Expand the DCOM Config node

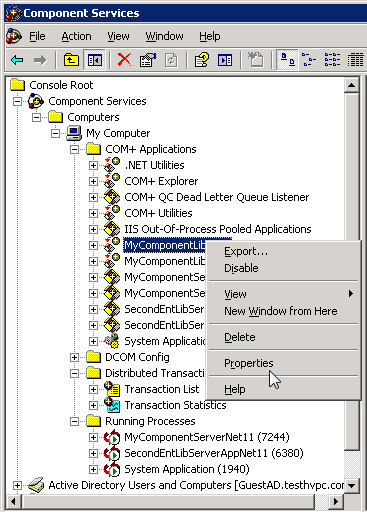coord(74,357)
